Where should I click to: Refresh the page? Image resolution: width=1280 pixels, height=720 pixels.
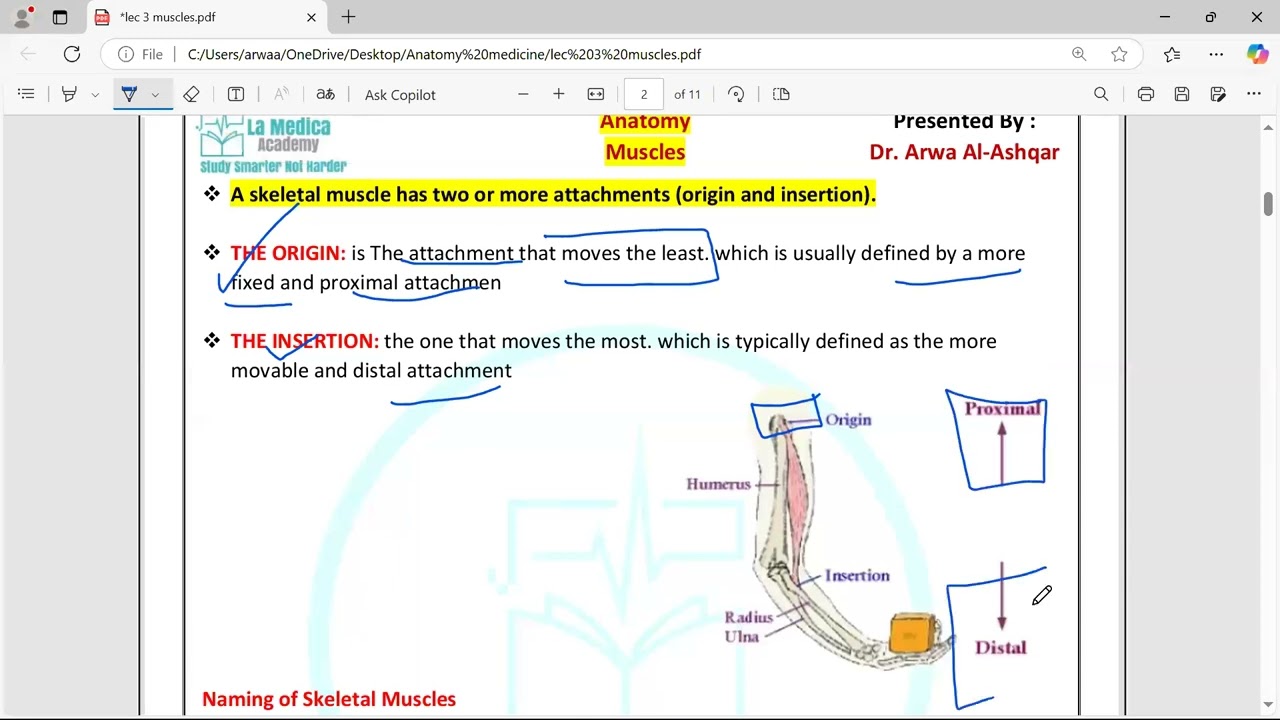(72, 54)
